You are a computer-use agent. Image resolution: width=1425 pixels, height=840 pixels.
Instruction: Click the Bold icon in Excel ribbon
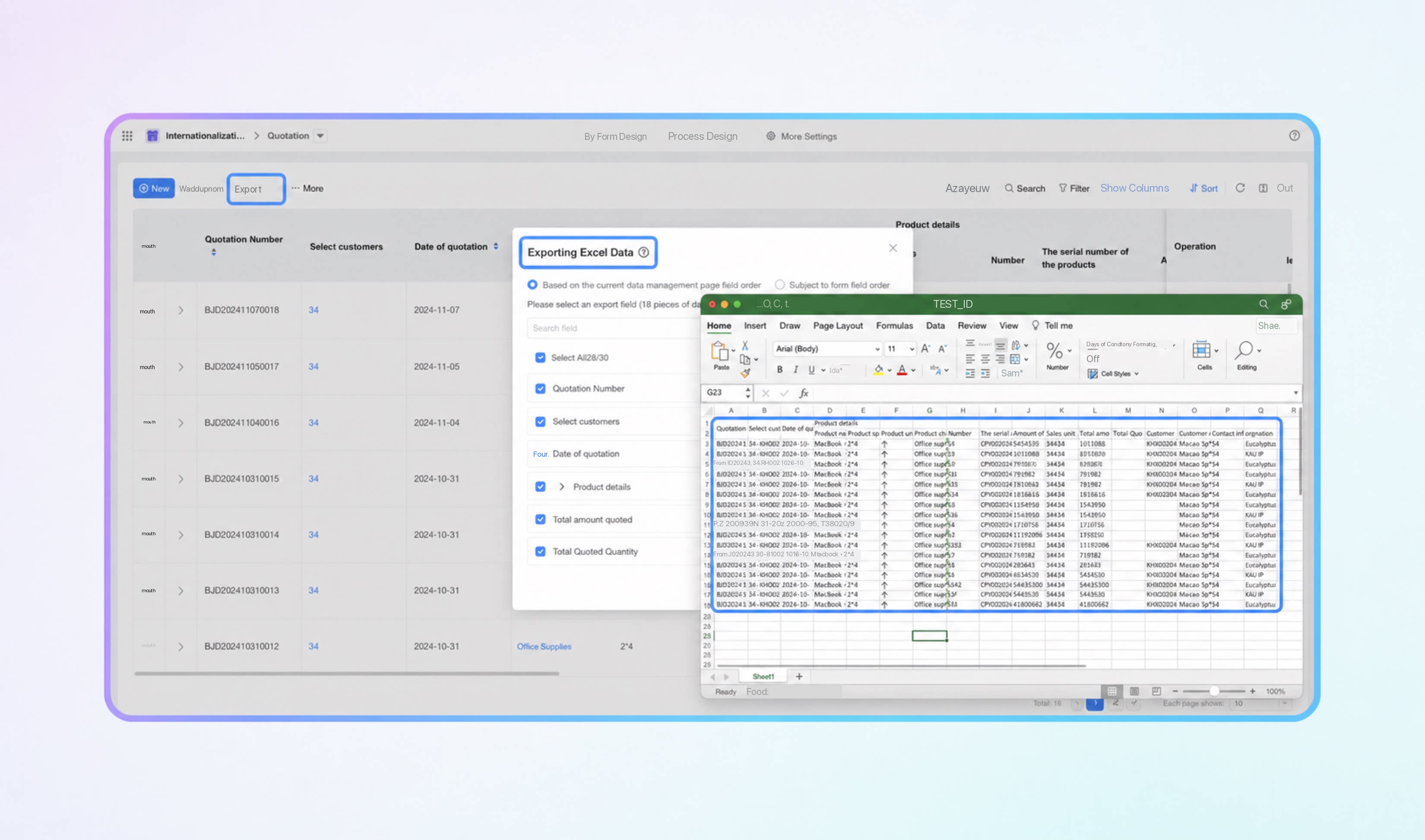[779, 369]
